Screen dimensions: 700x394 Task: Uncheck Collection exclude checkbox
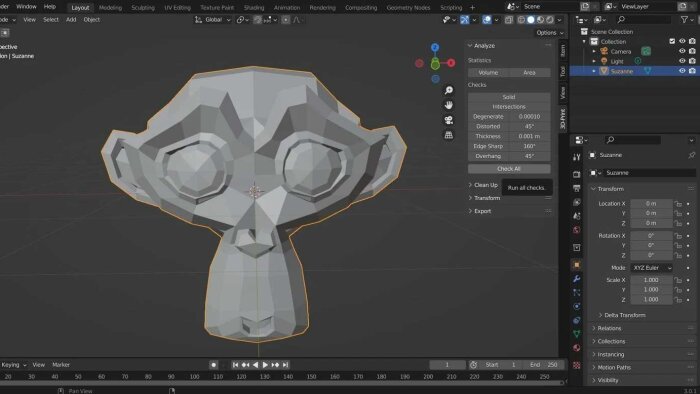(672, 41)
